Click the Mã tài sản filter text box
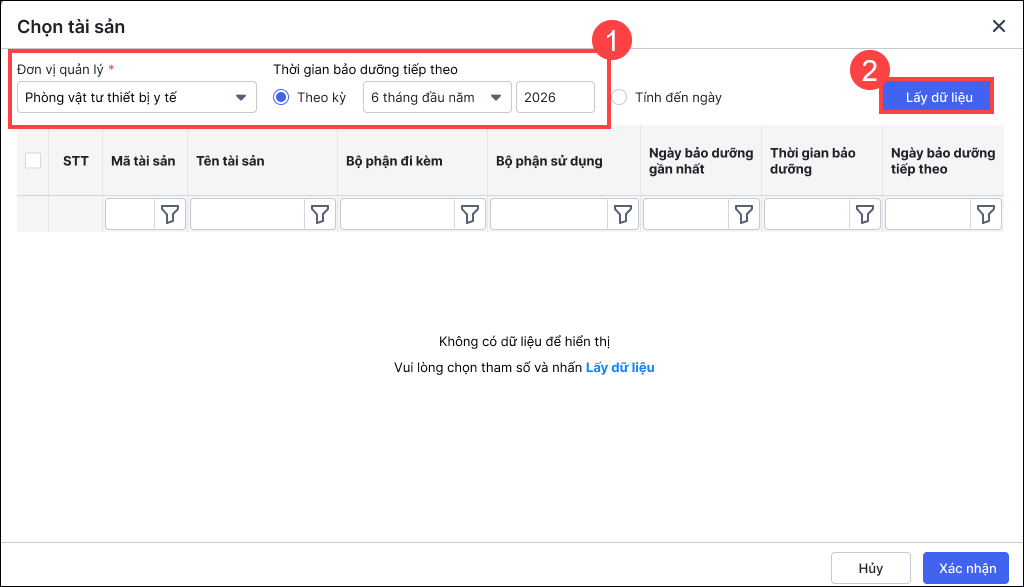 129,214
